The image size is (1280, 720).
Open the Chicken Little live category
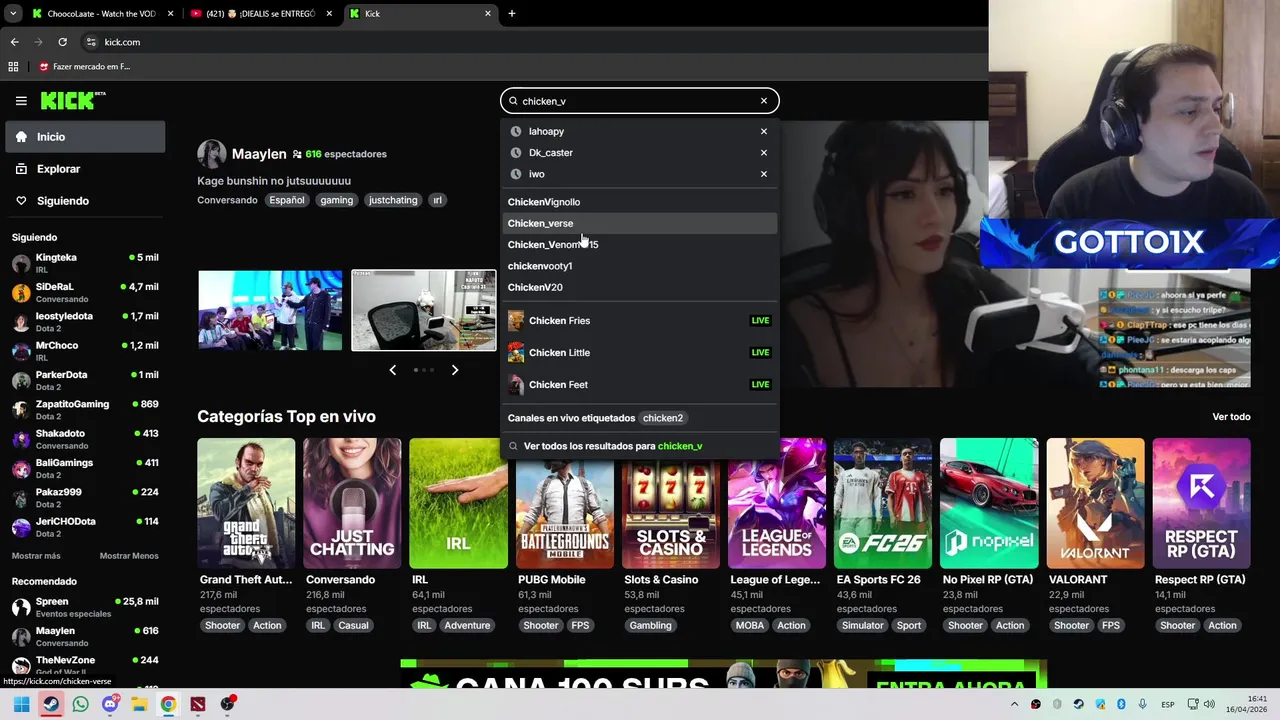coord(640,353)
